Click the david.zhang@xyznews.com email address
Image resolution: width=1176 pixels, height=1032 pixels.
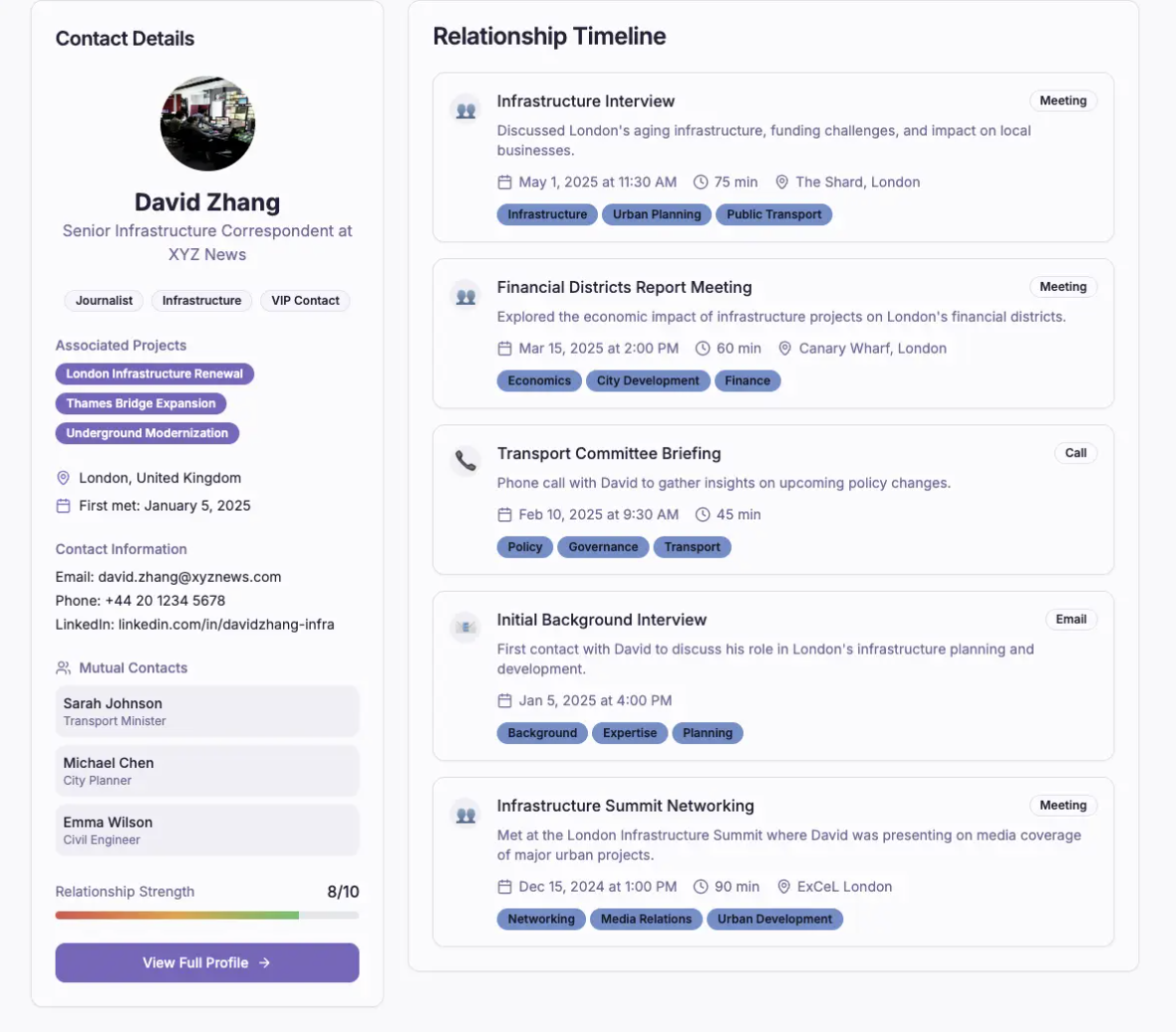tap(189, 577)
